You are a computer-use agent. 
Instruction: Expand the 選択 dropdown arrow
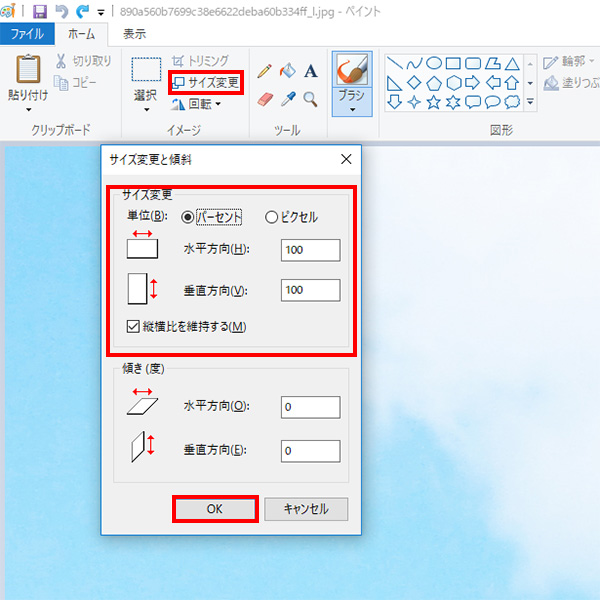tap(146, 110)
